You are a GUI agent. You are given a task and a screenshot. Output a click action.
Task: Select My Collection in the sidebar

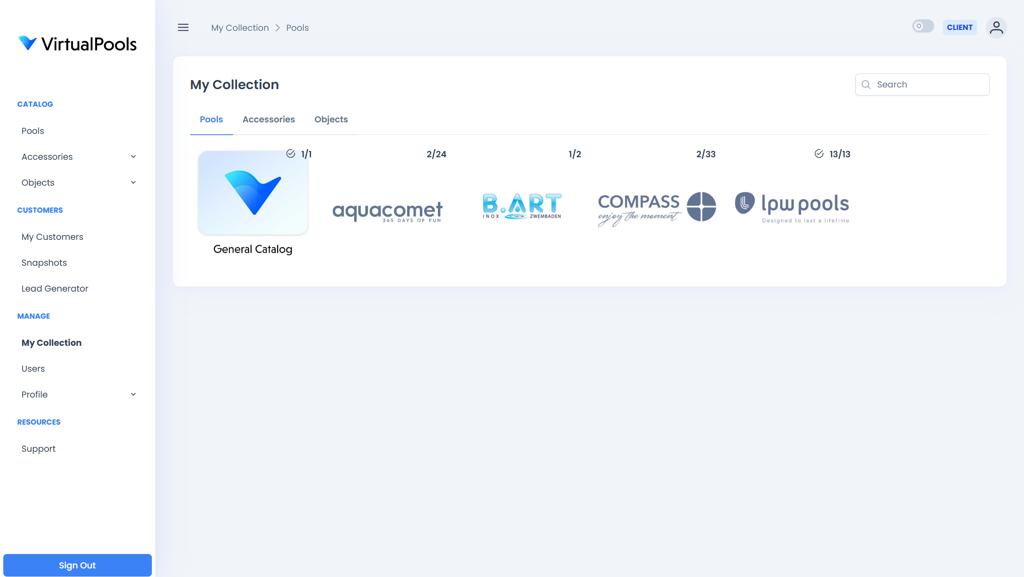[x=52, y=343]
